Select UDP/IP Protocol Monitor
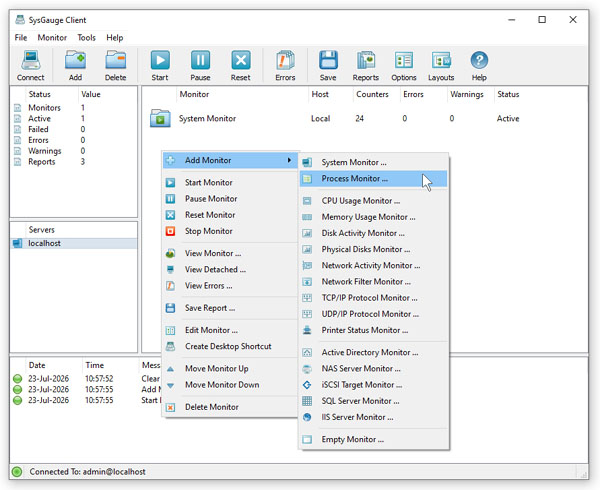Image resolution: width=600 pixels, height=490 pixels. [x=373, y=314]
